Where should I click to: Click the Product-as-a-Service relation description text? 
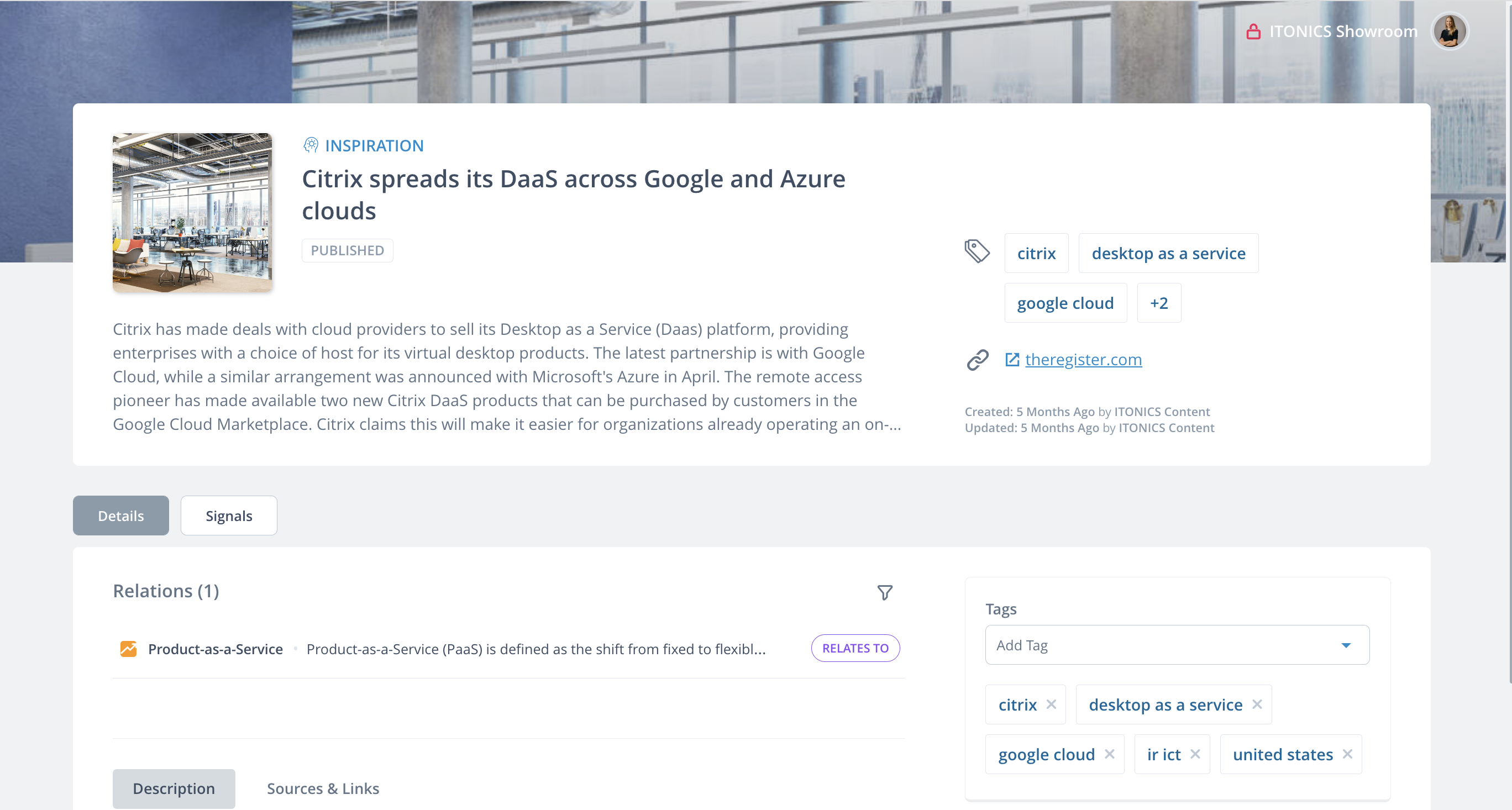pos(536,649)
